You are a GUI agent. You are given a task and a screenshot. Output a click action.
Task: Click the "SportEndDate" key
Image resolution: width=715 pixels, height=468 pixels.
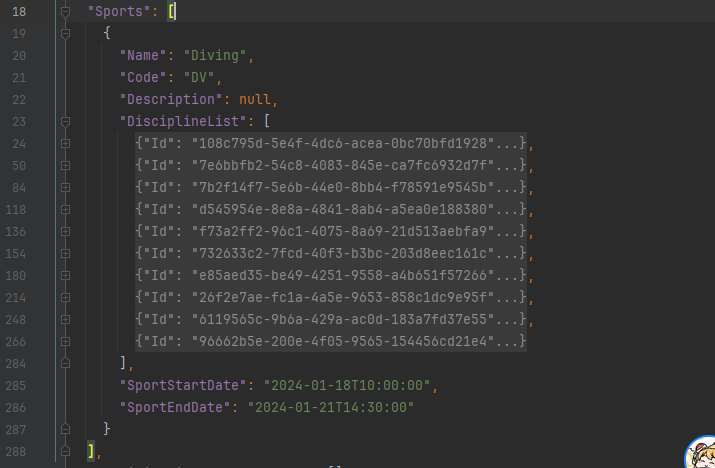(x=175, y=407)
